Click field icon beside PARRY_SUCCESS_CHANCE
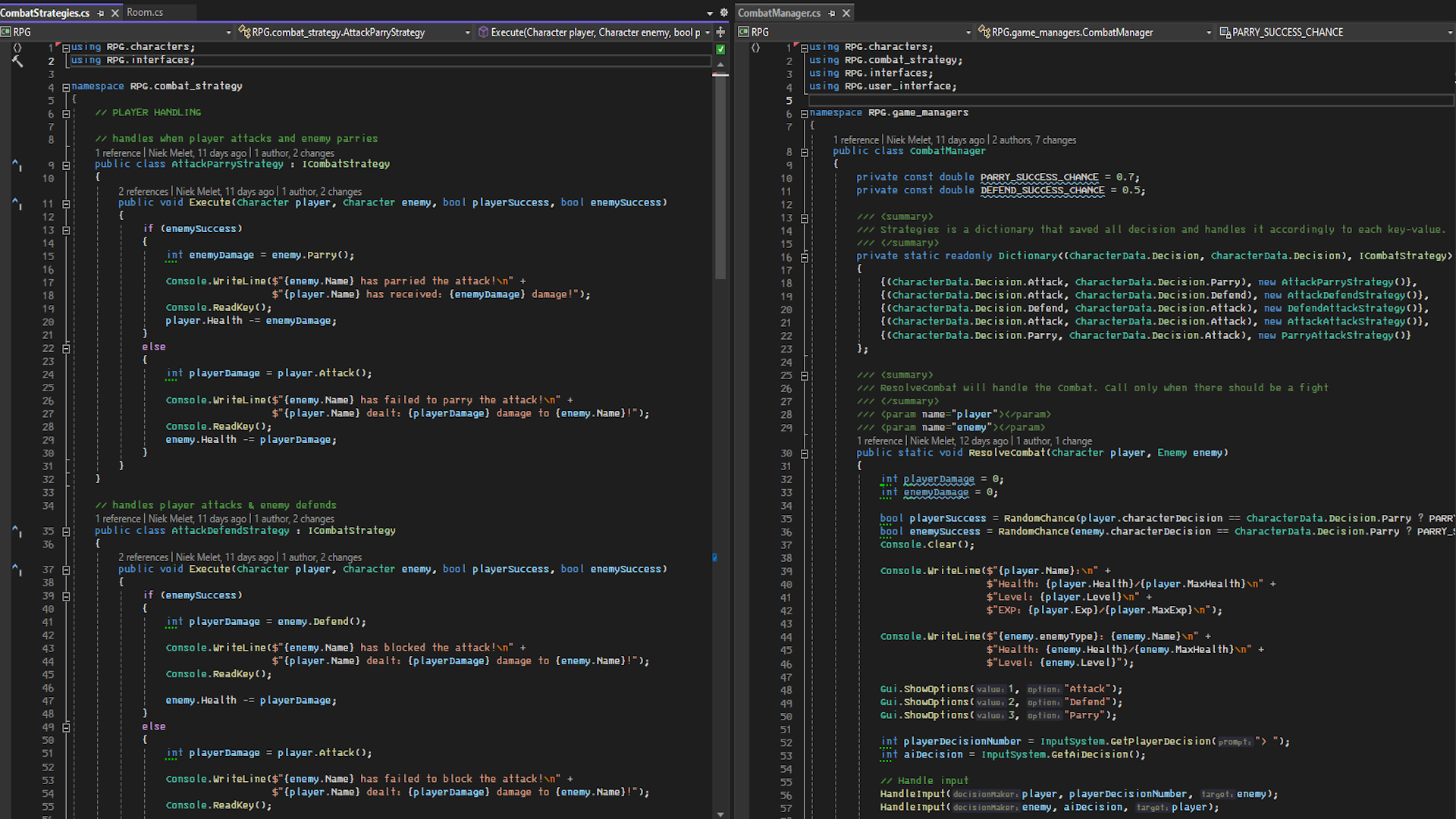This screenshot has width=1456, height=819. coord(1225,32)
